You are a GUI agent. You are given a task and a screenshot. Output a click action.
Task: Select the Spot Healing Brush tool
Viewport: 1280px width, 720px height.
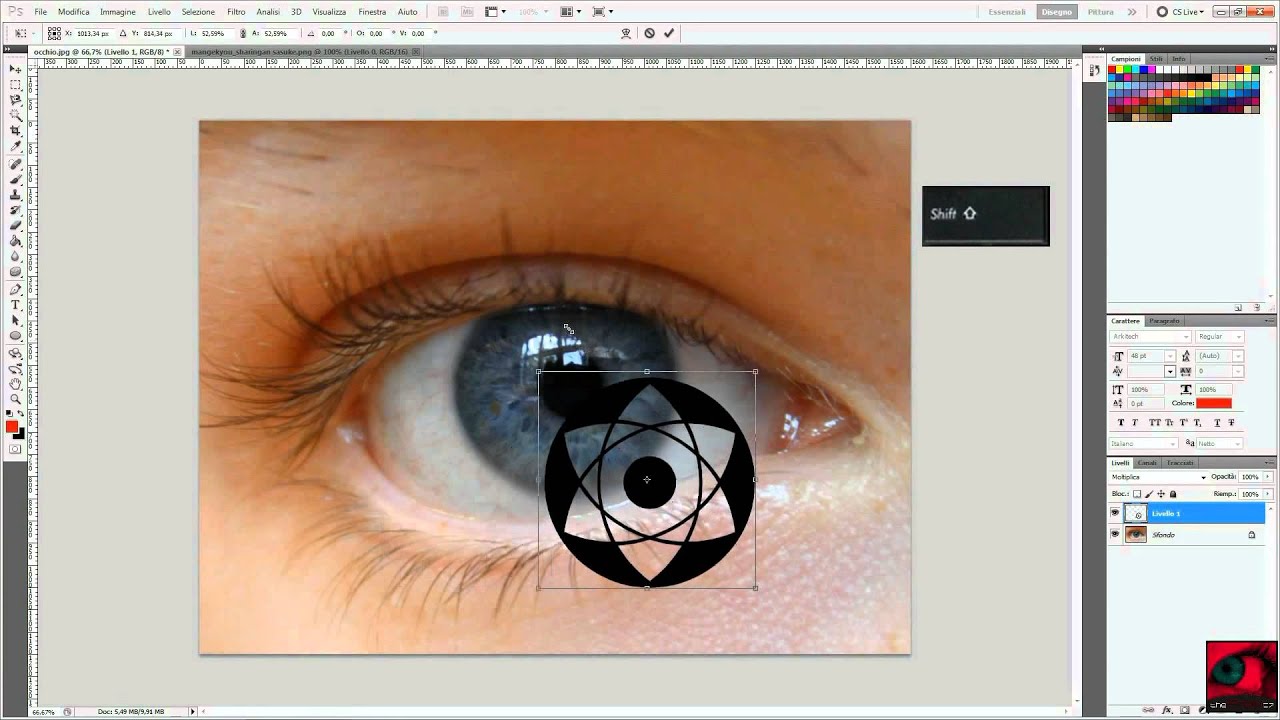coord(15,164)
